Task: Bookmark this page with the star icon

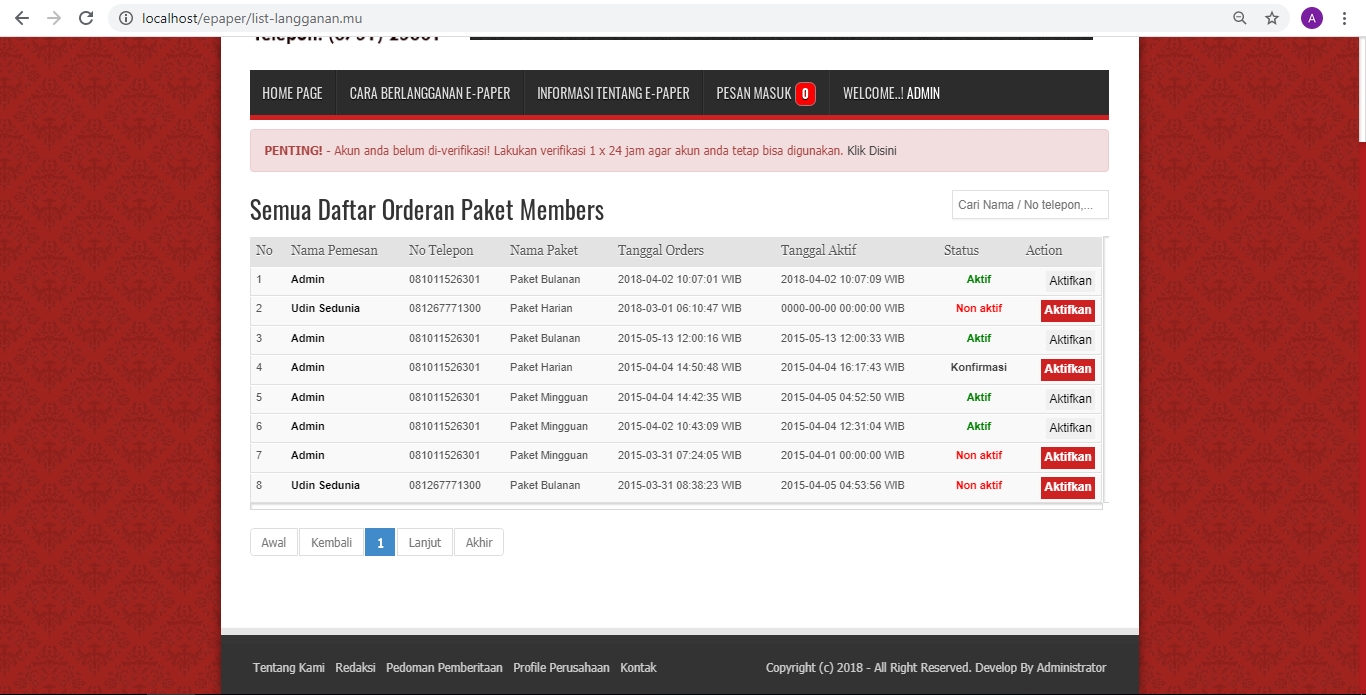Action: pyautogui.click(x=1272, y=18)
